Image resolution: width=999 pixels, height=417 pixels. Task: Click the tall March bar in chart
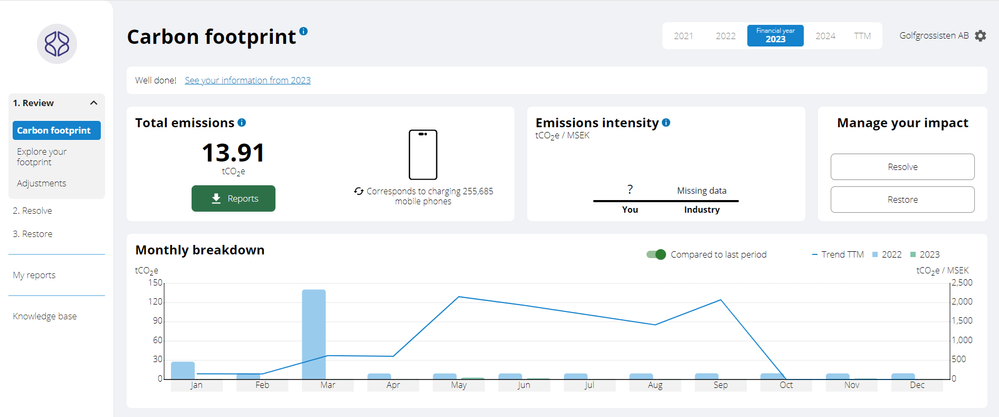314,332
